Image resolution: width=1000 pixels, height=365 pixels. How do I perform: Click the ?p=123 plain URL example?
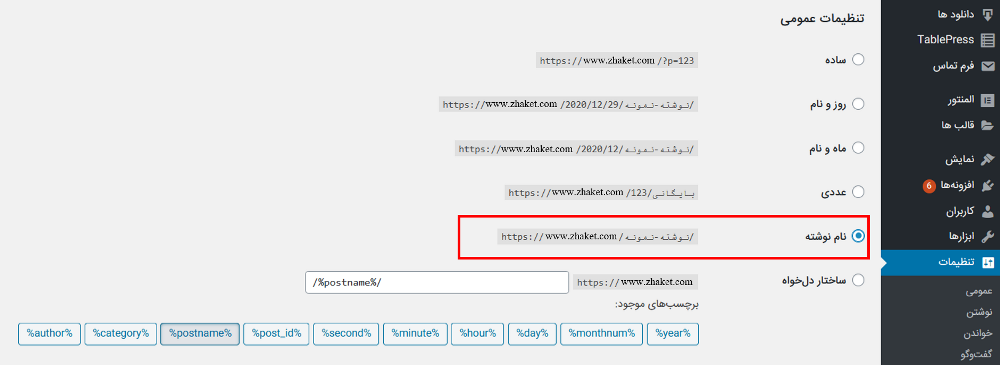click(x=617, y=61)
